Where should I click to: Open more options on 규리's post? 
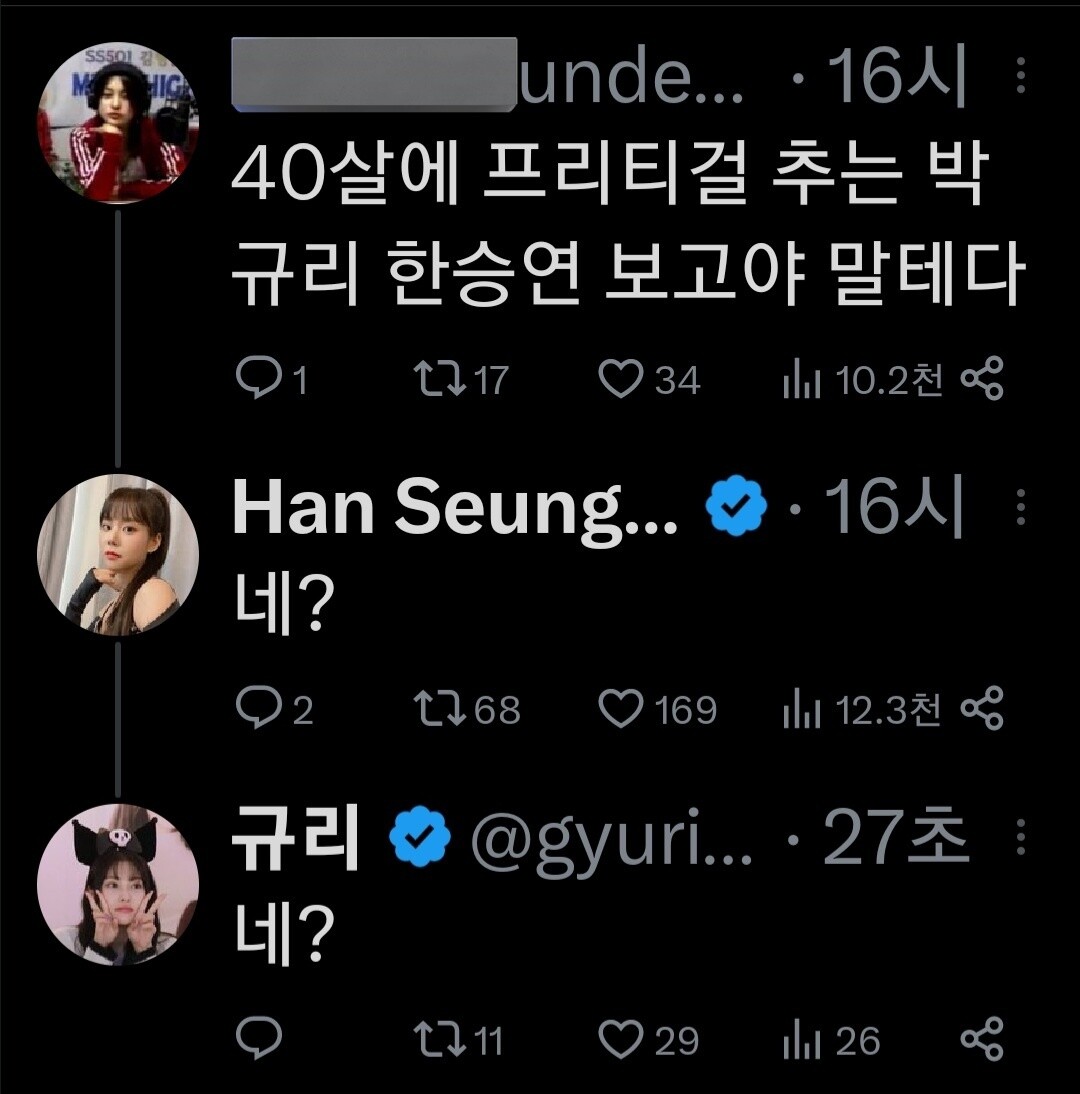pyautogui.click(x=1020, y=838)
